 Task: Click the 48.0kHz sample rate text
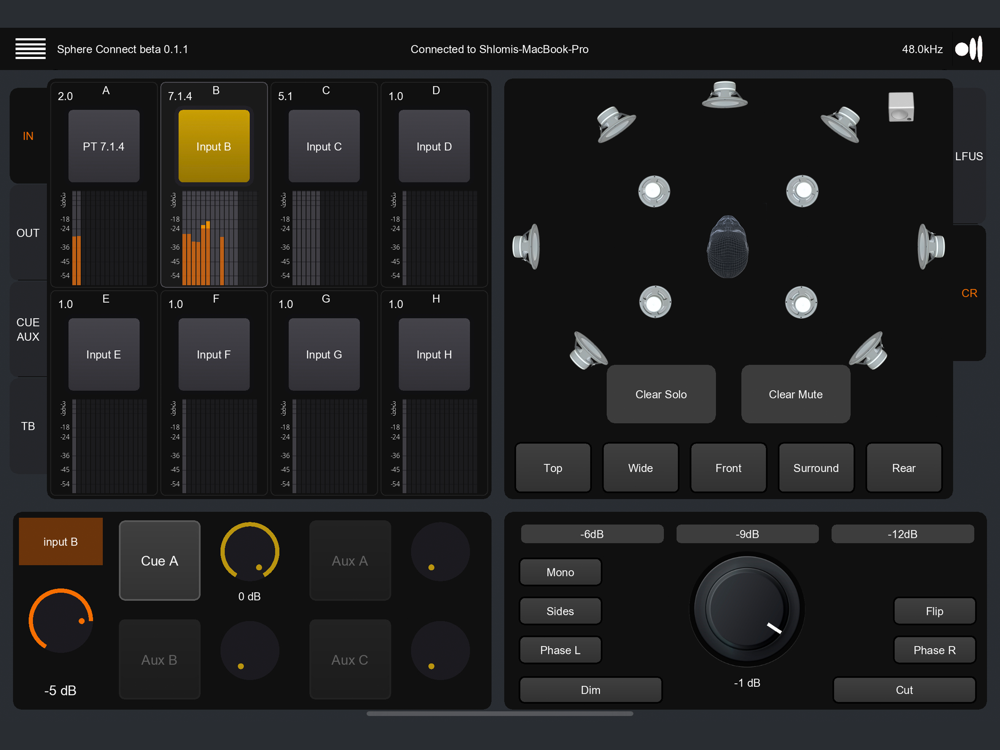[x=922, y=49]
